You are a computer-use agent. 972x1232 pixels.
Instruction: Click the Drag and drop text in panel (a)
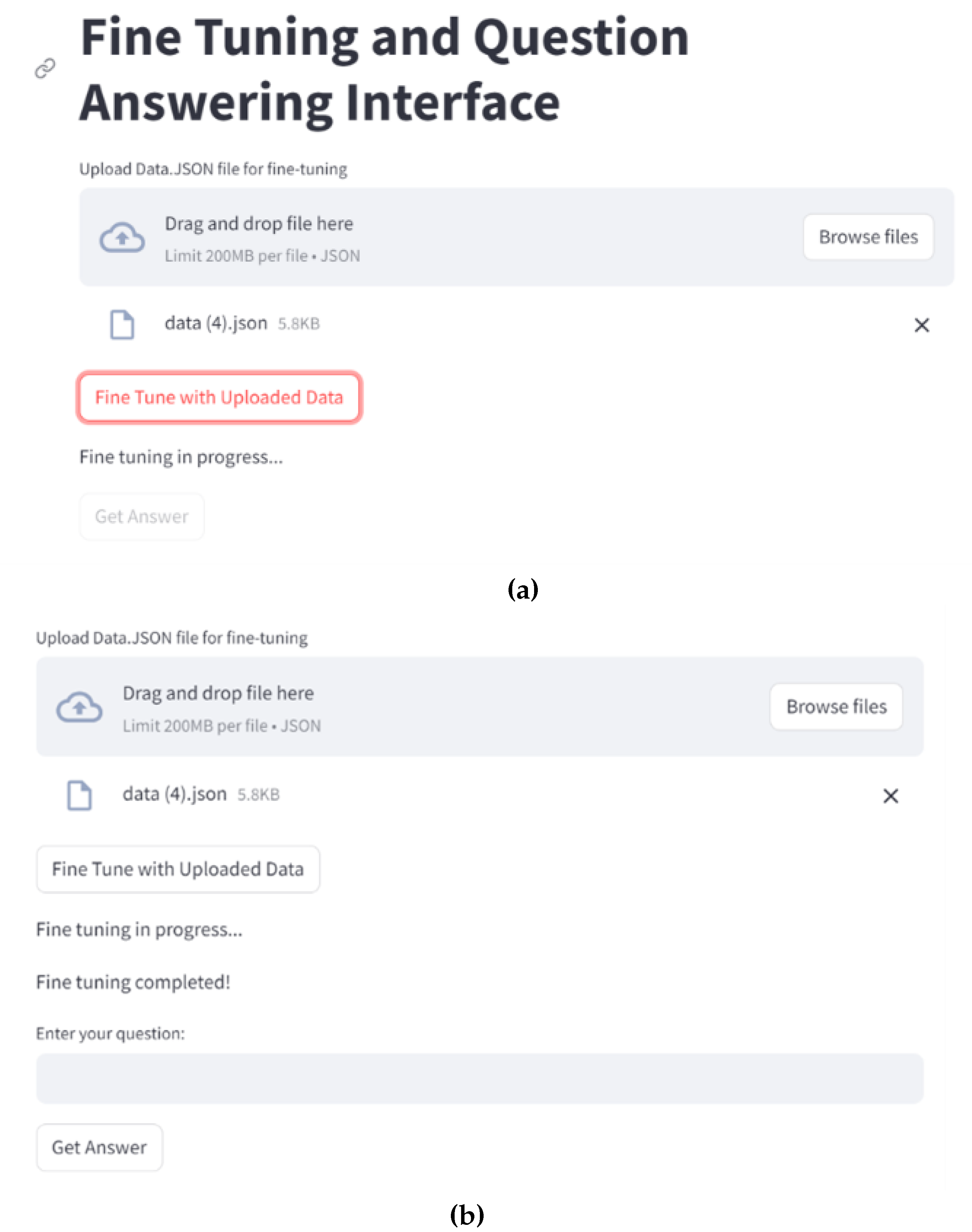259,224
